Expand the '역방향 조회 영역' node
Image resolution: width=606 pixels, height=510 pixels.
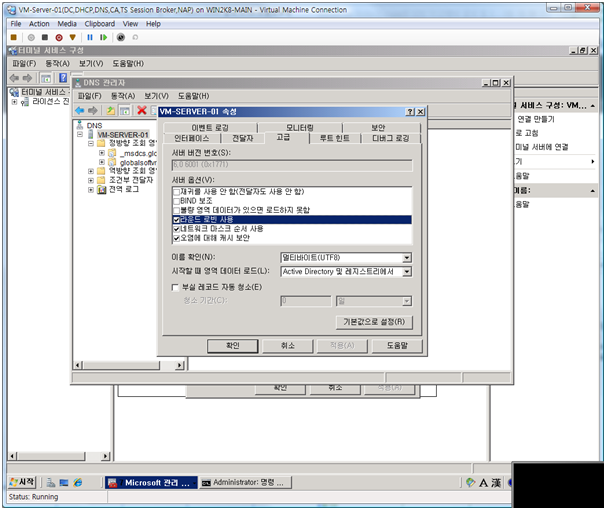(x=91, y=171)
